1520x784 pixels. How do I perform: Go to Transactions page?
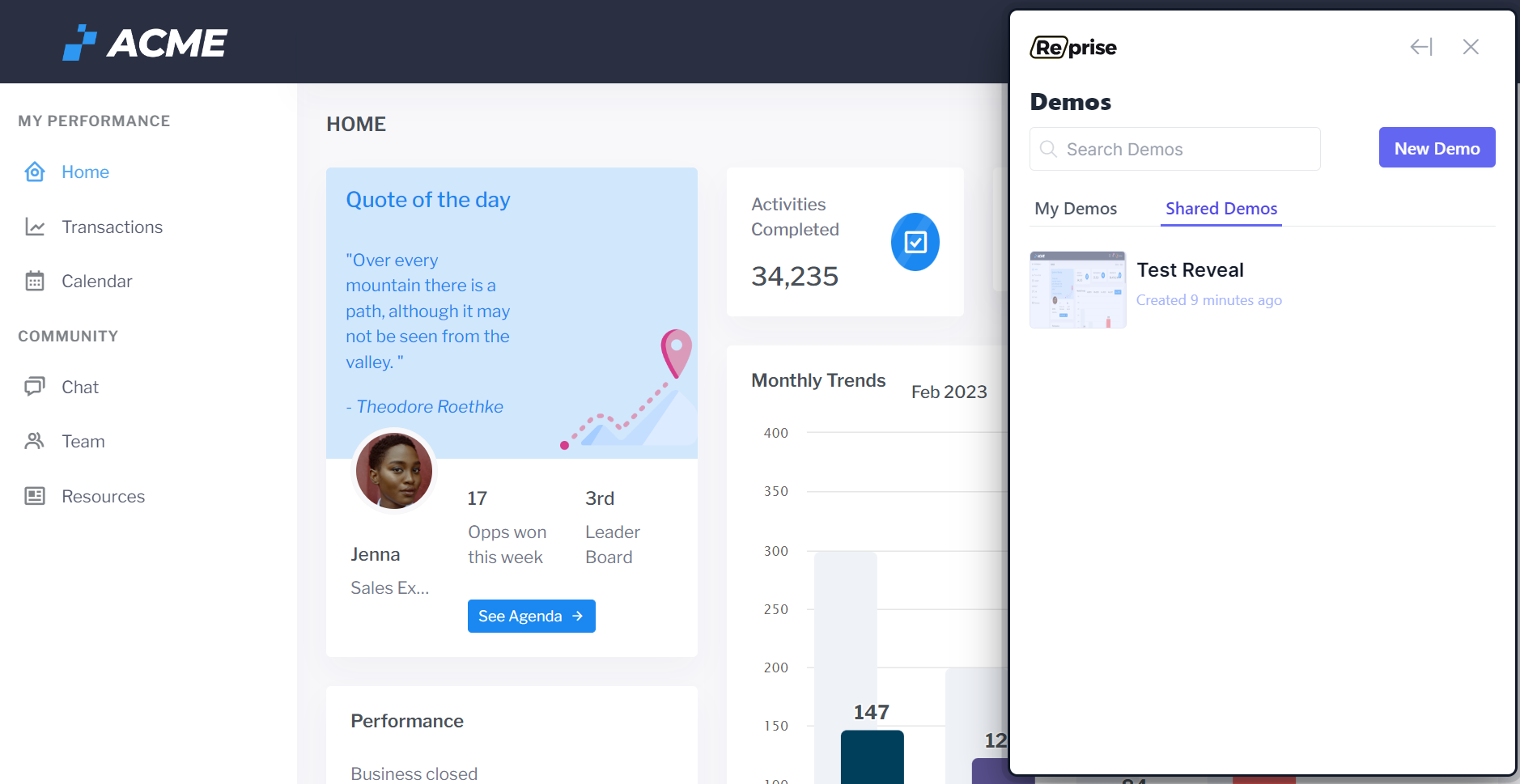pyautogui.click(x=112, y=227)
